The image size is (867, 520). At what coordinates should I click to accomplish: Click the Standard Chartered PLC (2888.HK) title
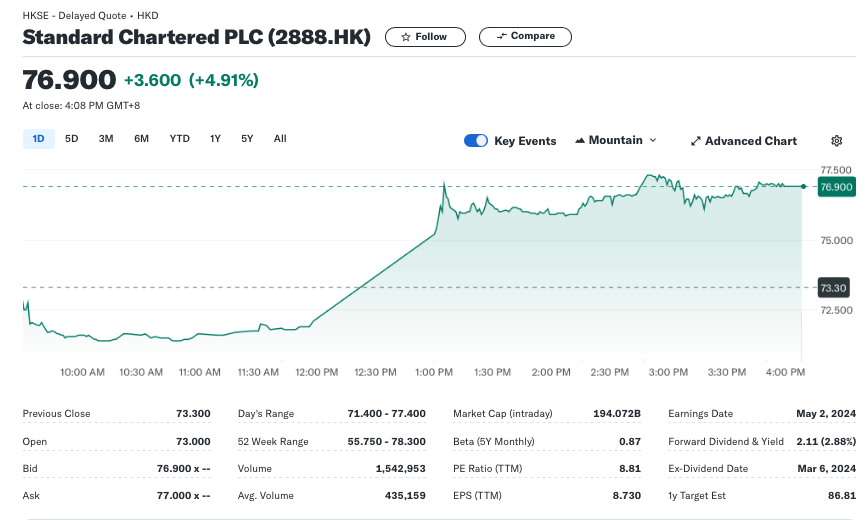(196, 37)
